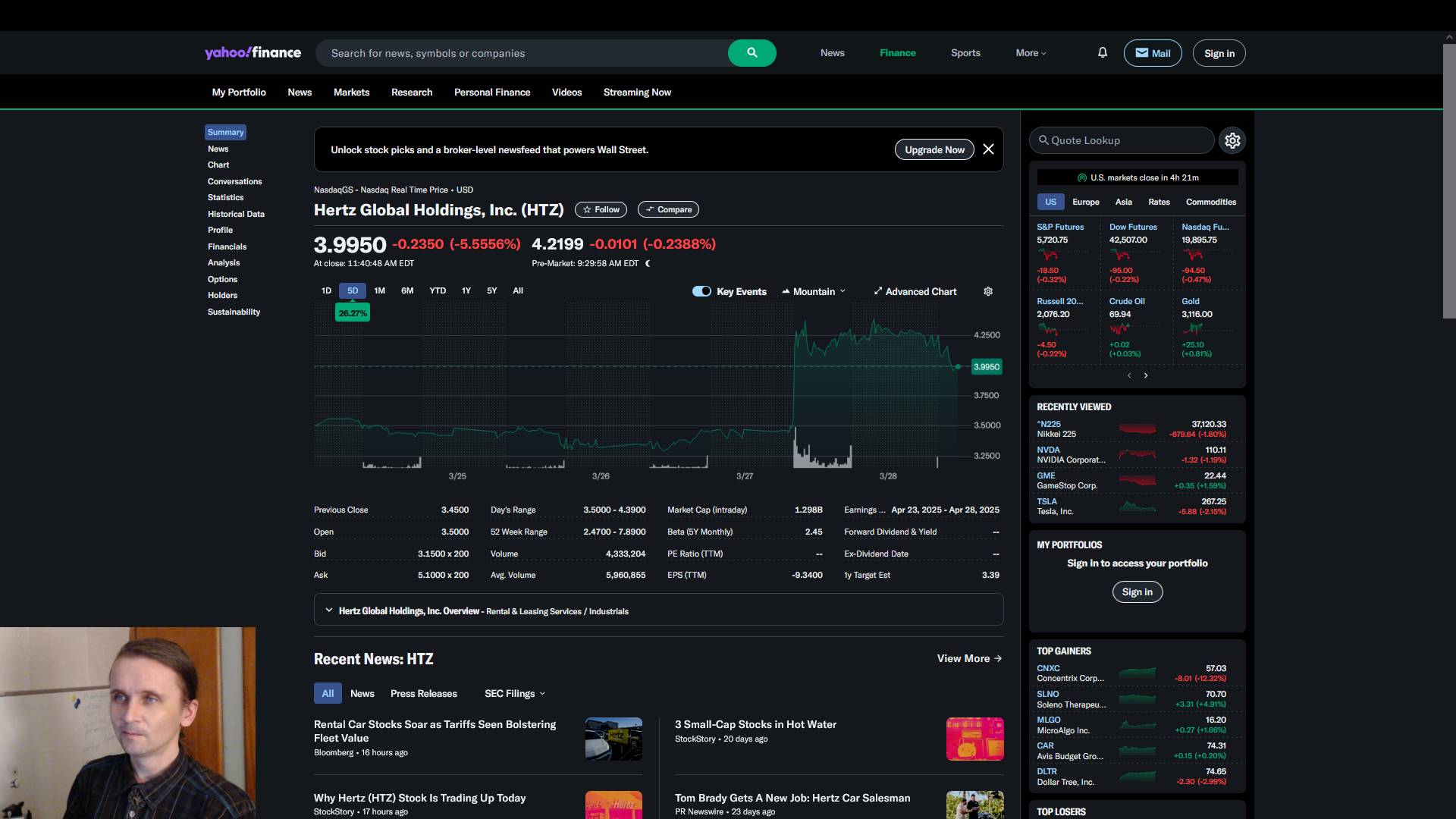Click the chart settings gear icon
The width and height of the screenshot is (1456, 819).
pos(988,291)
